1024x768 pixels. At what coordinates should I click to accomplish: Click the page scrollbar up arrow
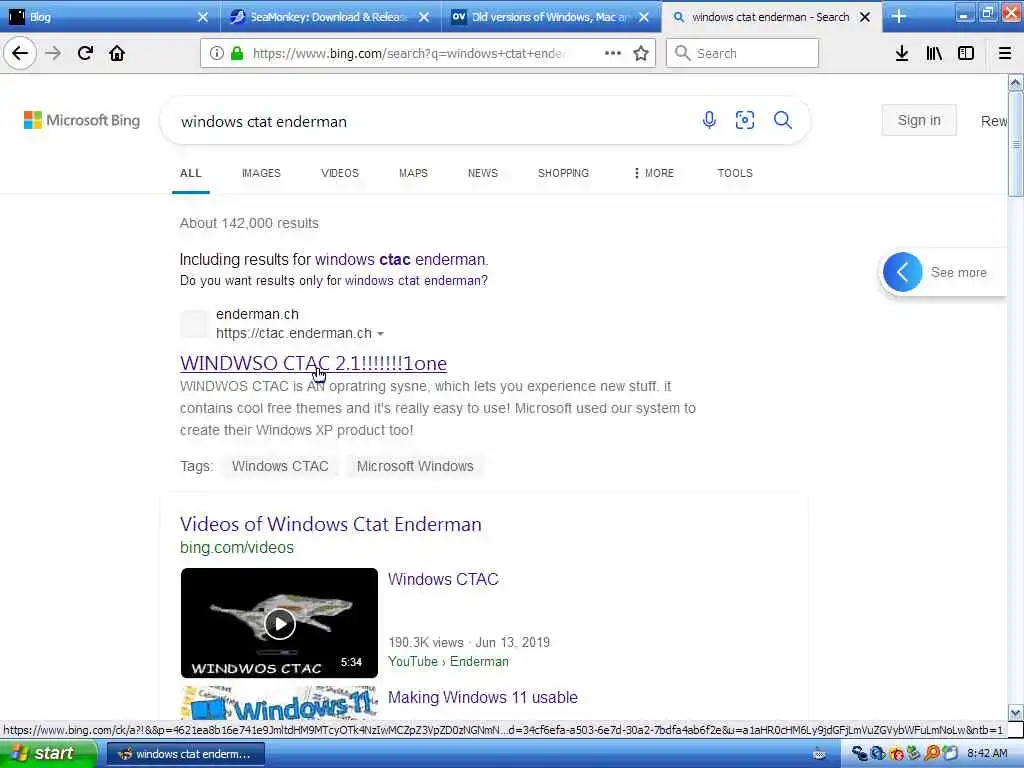point(1015,83)
